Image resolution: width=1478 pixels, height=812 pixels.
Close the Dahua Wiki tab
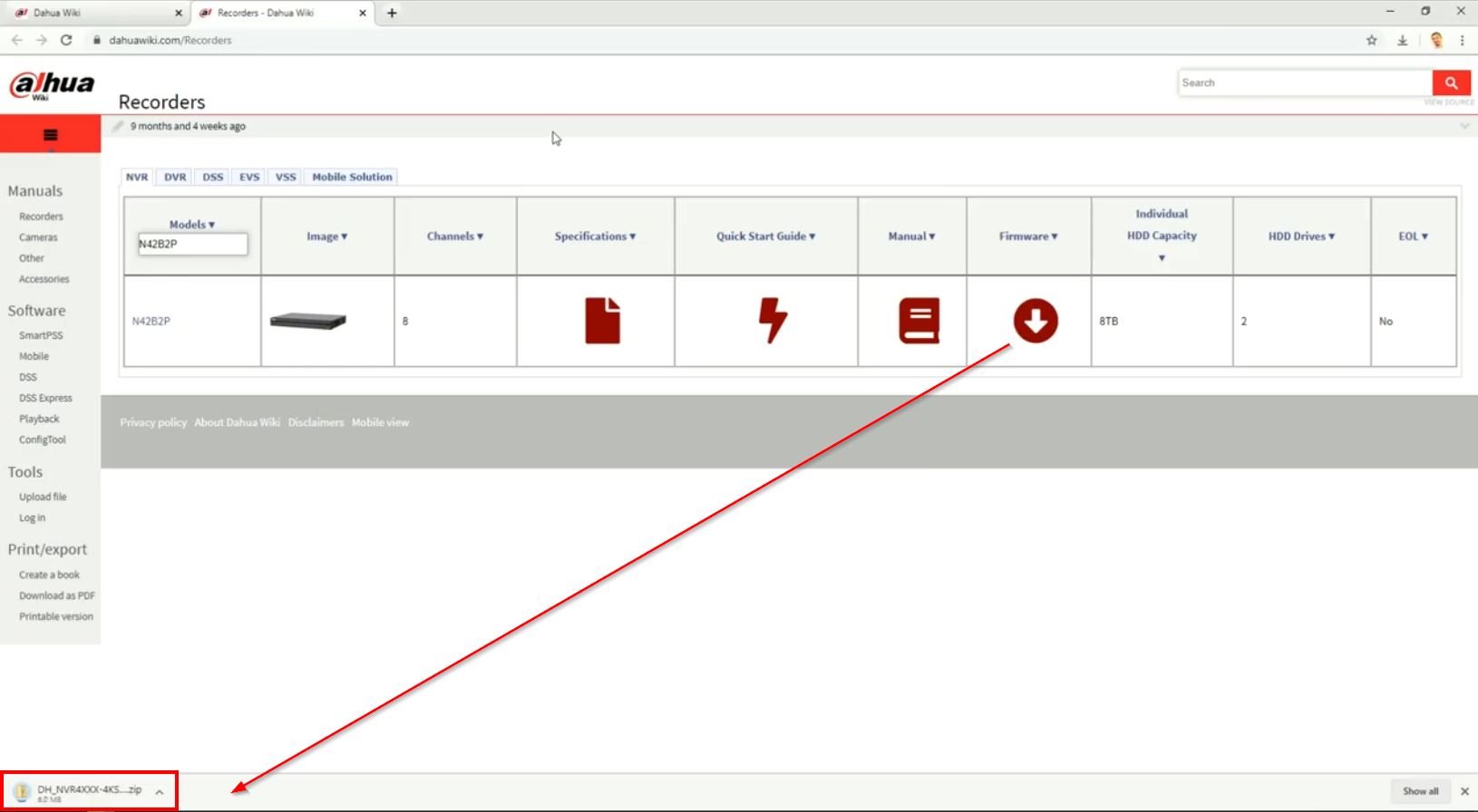point(178,13)
